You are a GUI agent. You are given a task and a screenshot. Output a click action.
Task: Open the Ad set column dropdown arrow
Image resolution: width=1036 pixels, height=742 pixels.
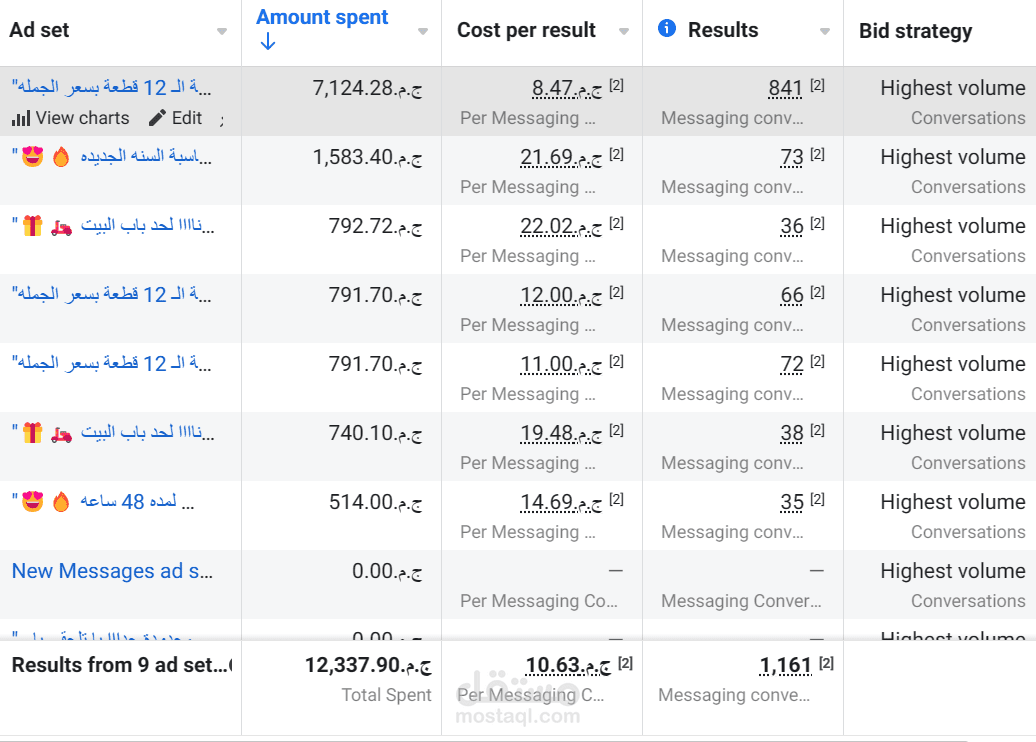coord(222,32)
